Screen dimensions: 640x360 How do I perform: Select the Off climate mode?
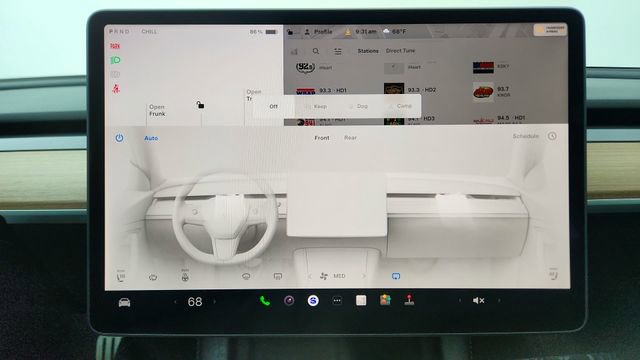273,106
